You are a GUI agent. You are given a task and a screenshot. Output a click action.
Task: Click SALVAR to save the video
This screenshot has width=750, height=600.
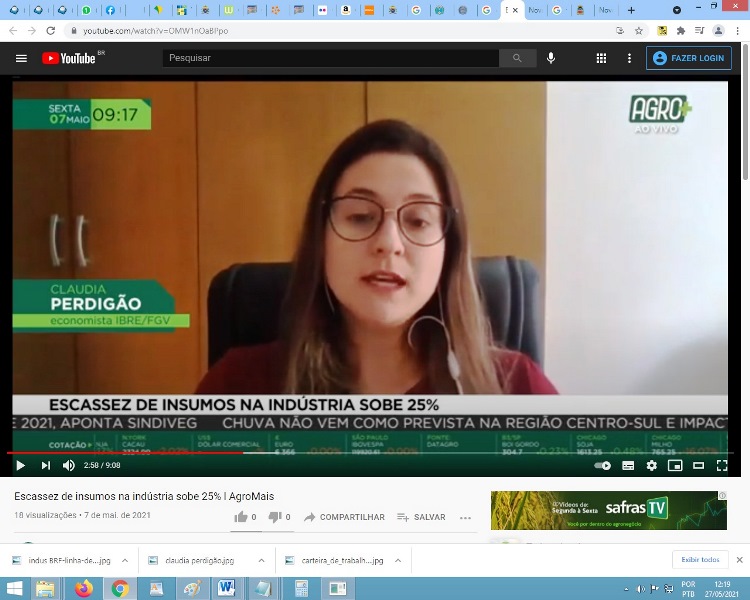pyautogui.click(x=421, y=517)
